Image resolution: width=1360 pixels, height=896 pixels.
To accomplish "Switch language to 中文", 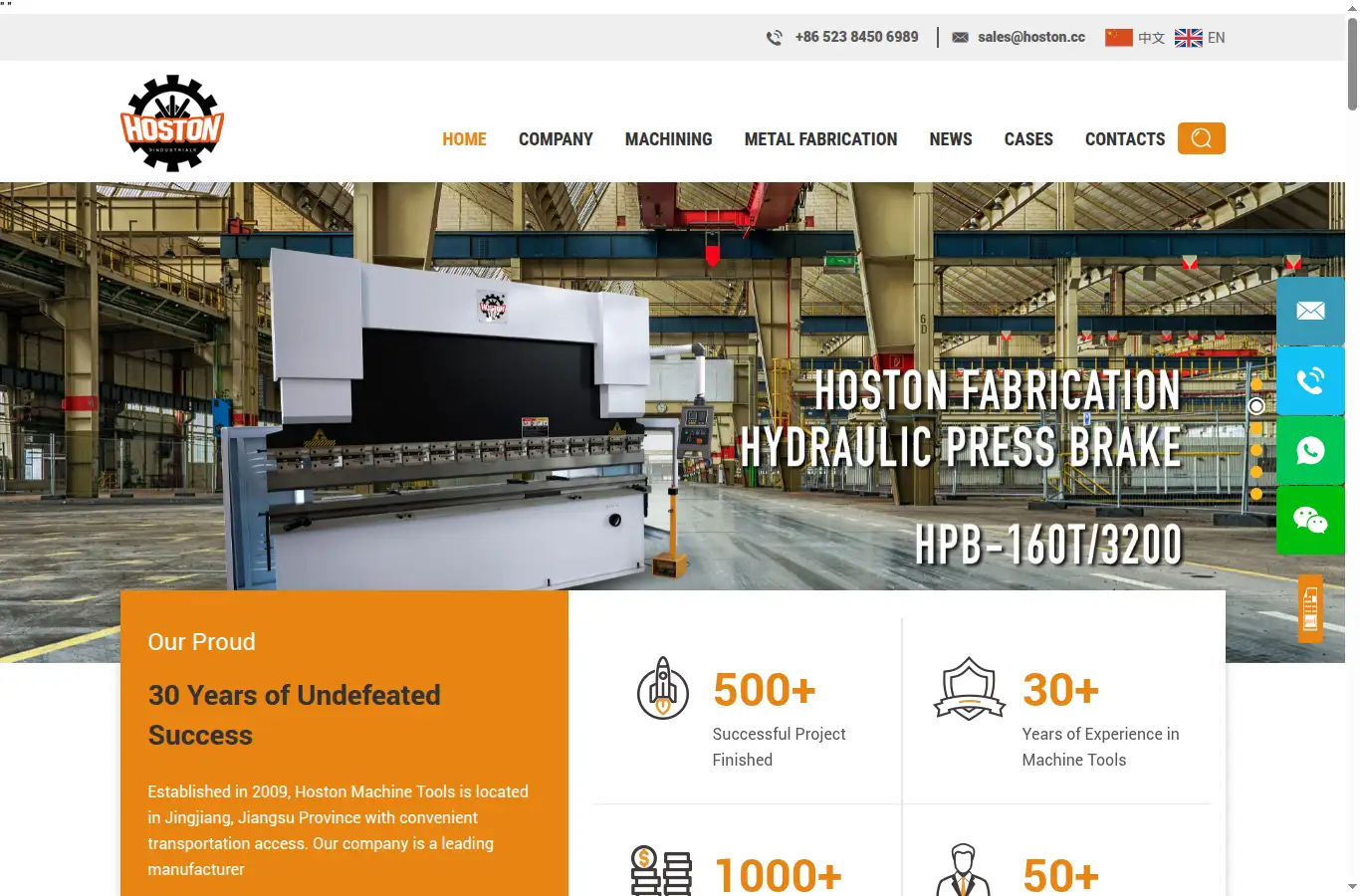I will [1152, 38].
